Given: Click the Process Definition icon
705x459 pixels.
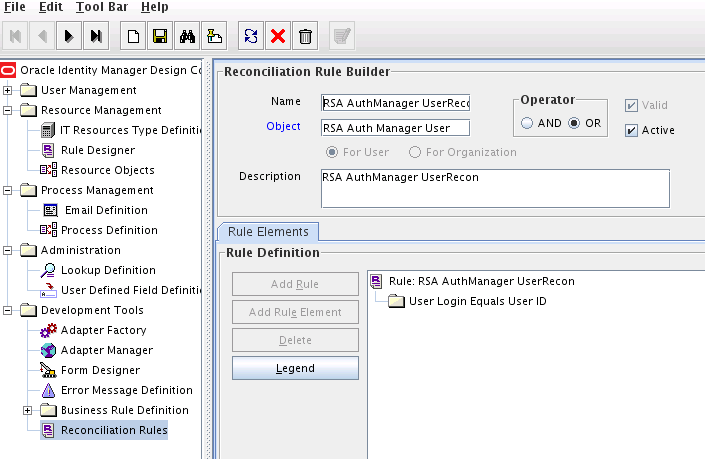Looking at the screenshot, I should point(48,230).
